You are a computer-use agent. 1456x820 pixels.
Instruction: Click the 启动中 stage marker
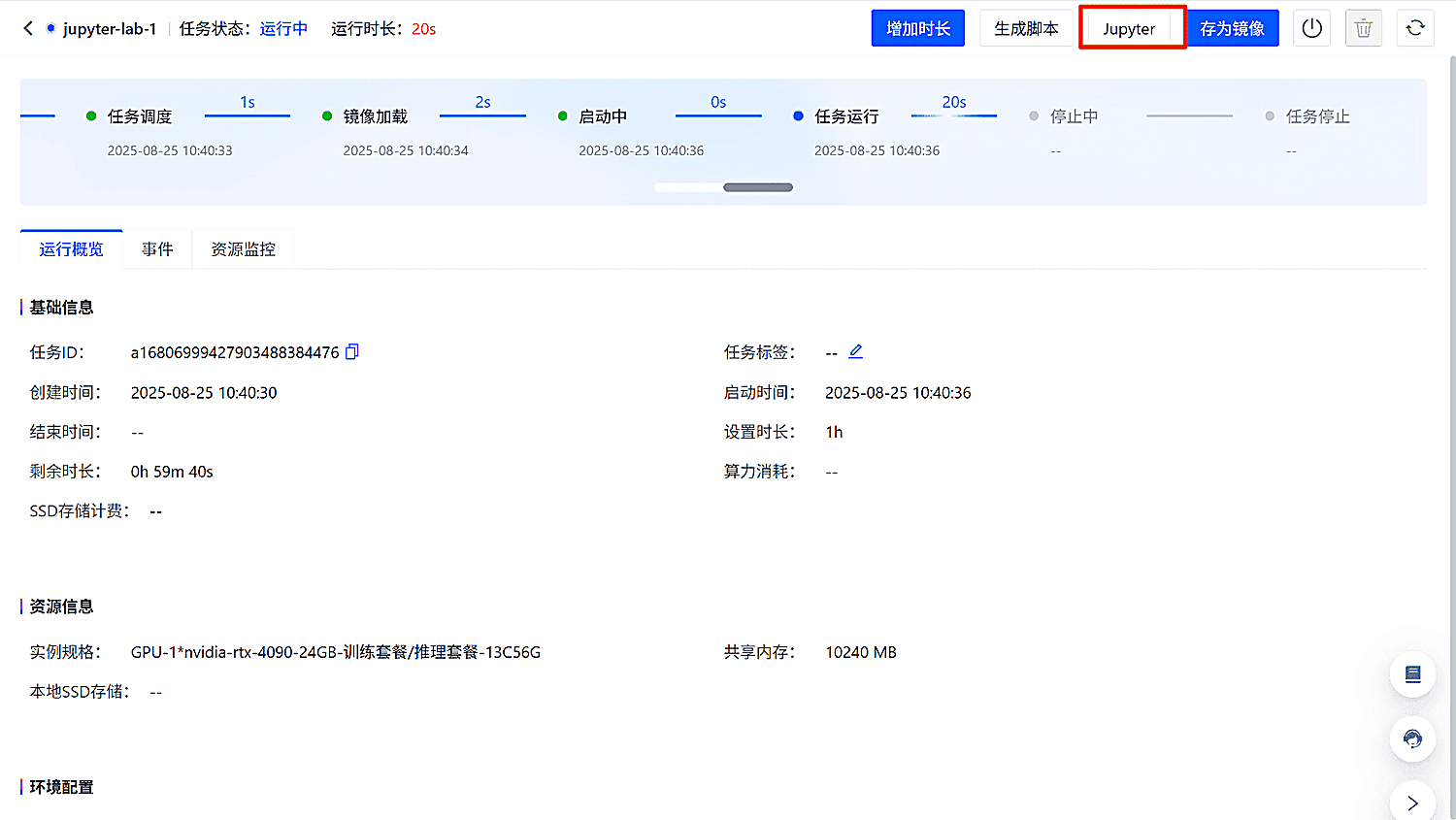(x=563, y=116)
